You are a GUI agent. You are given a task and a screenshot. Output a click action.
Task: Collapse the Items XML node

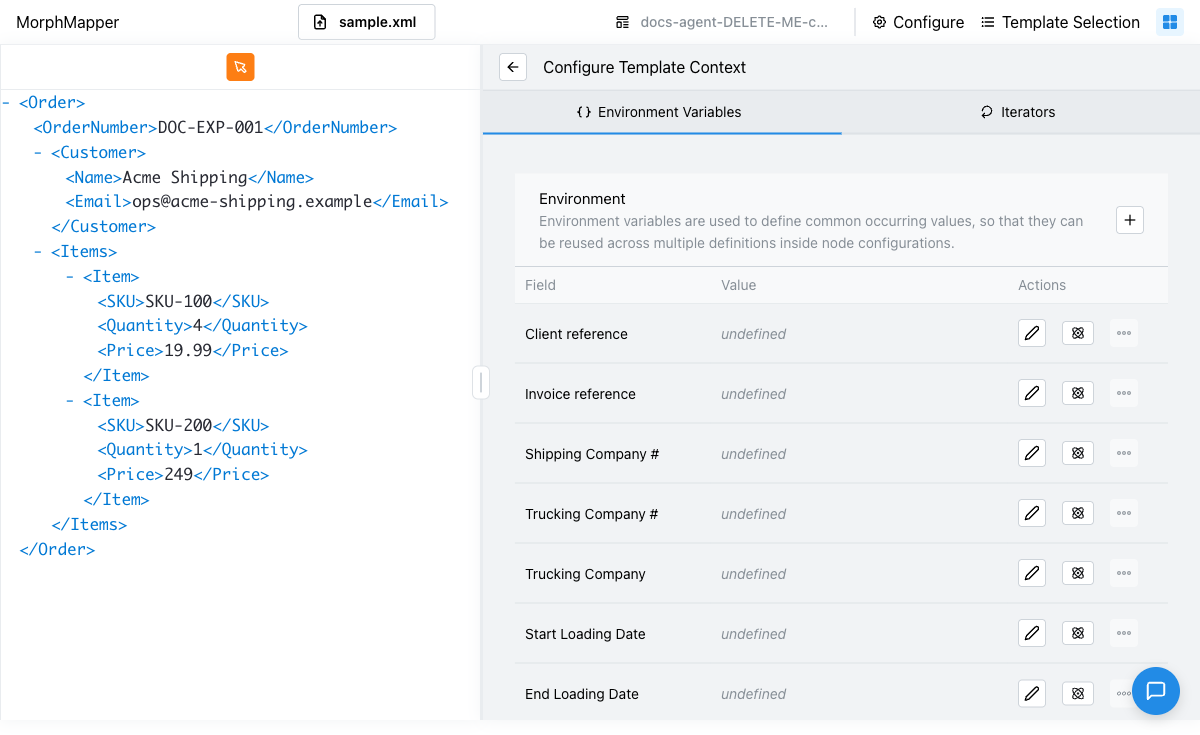coord(39,252)
